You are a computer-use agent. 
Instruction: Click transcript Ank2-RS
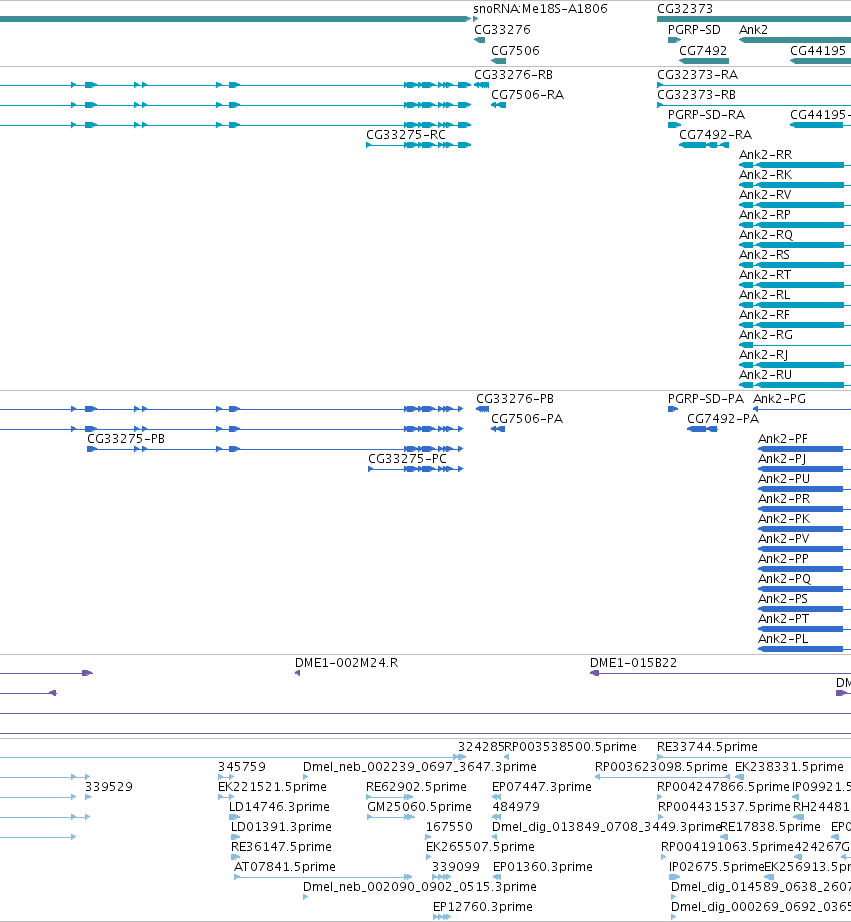click(x=765, y=255)
